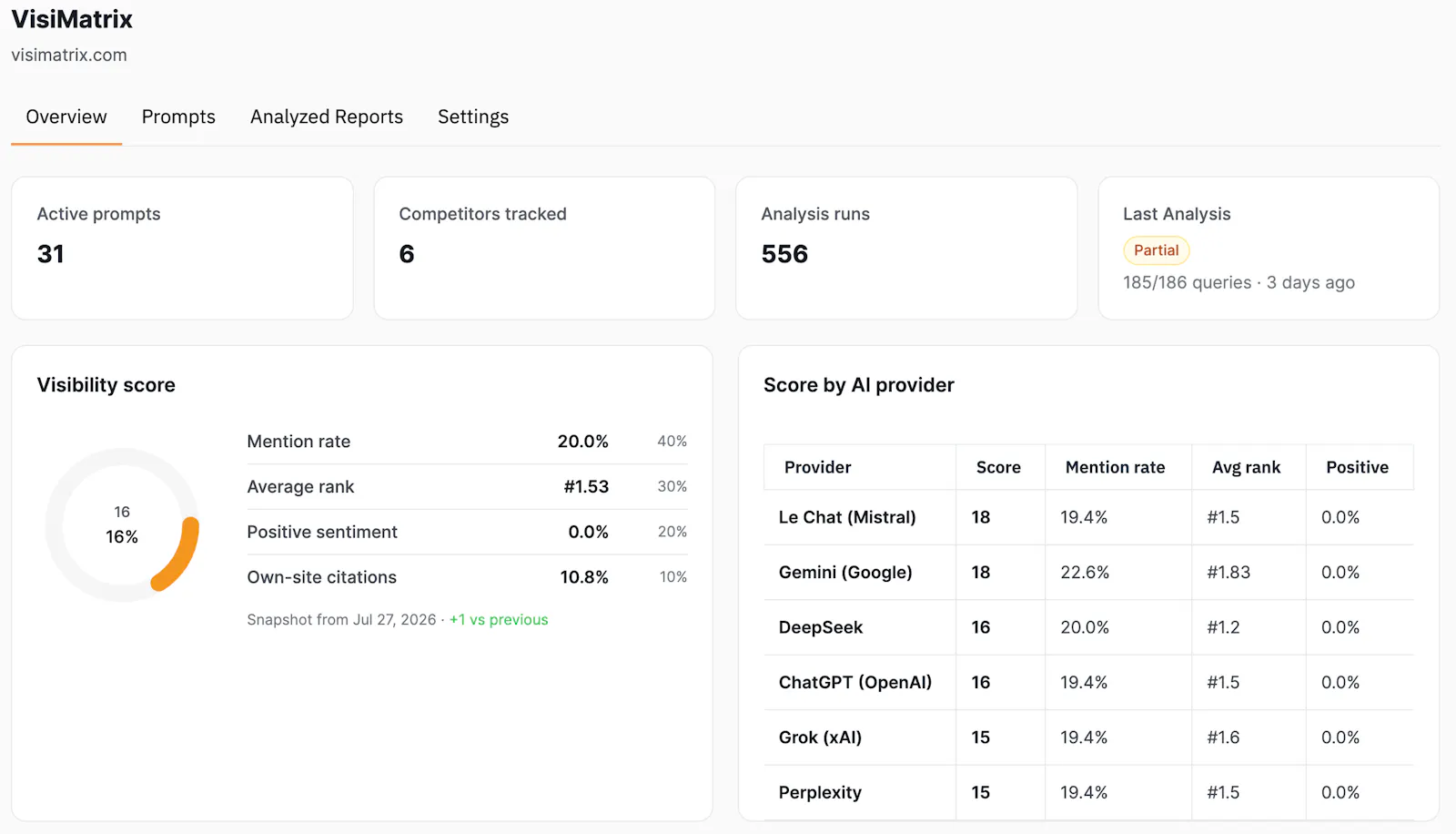Click the 16% value inside the donut

(x=122, y=537)
